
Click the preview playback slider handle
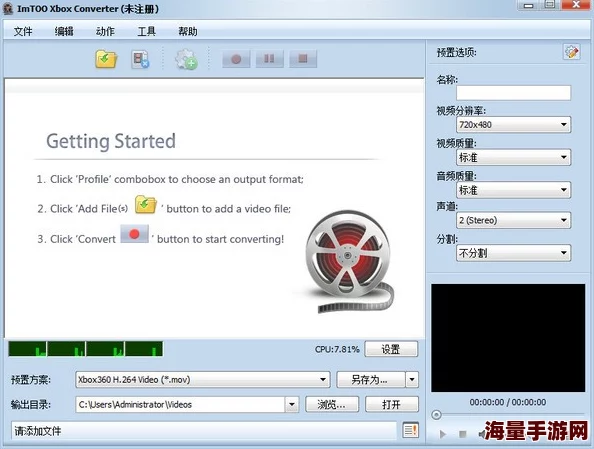point(436,415)
